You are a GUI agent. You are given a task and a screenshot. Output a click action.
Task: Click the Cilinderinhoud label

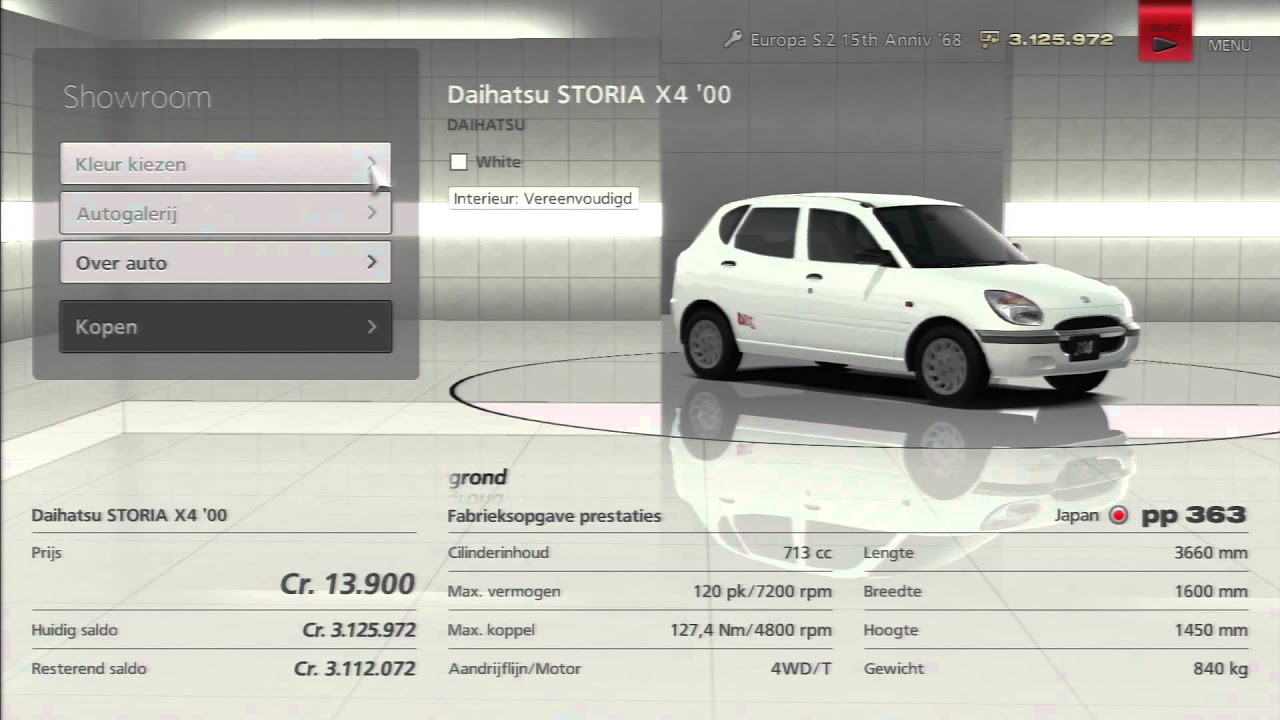click(498, 552)
